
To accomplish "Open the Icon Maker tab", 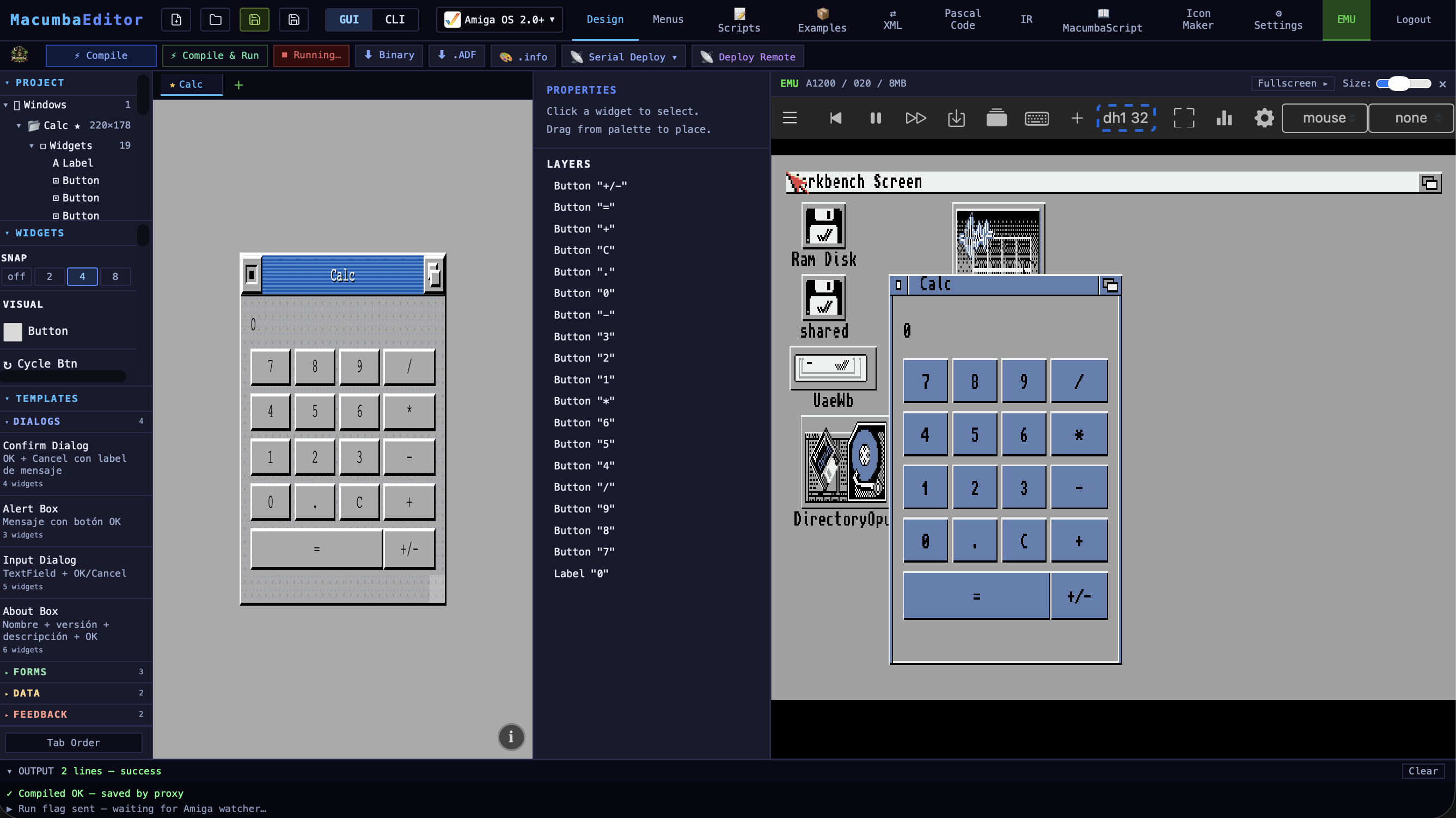I will 1198,19.
